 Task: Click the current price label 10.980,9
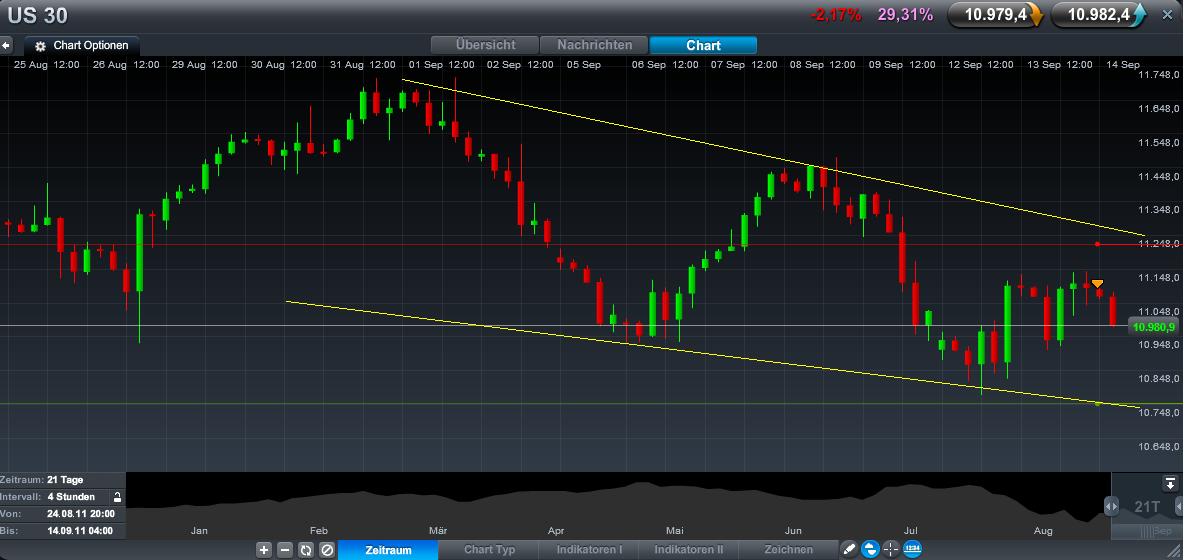point(1153,326)
